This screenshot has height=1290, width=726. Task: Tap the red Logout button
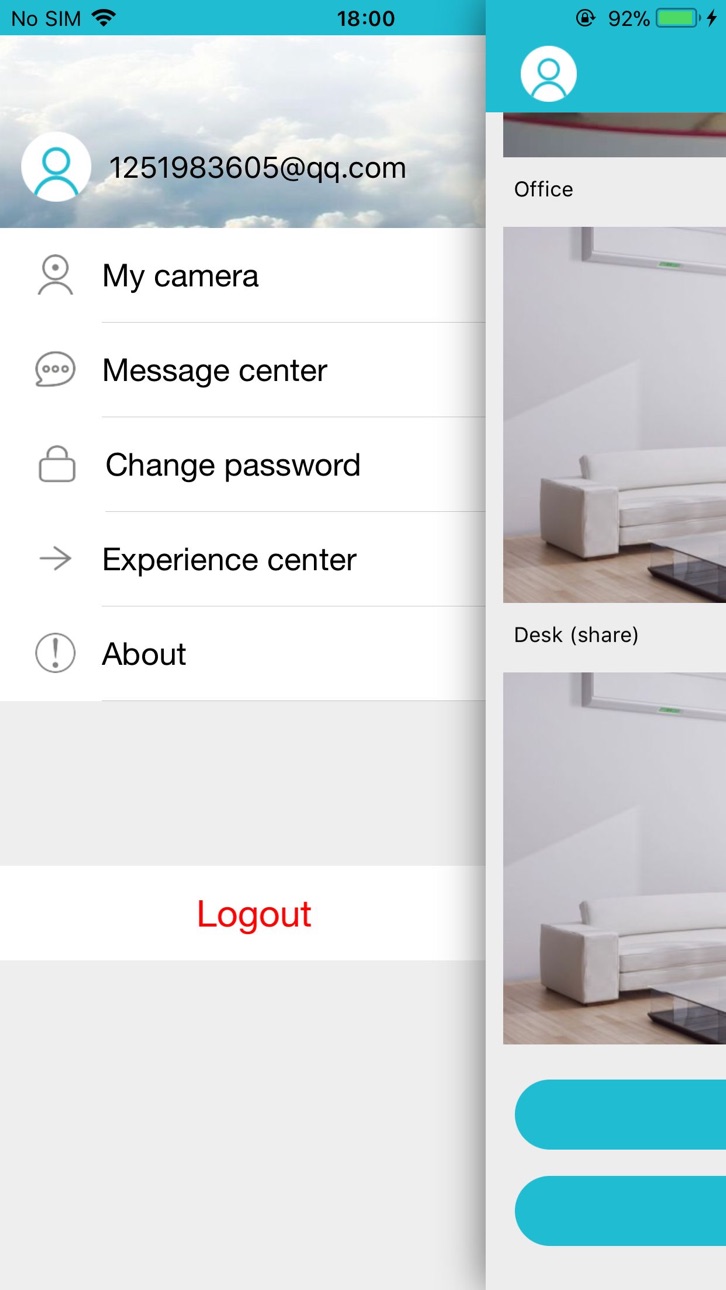pyautogui.click(x=243, y=913)
